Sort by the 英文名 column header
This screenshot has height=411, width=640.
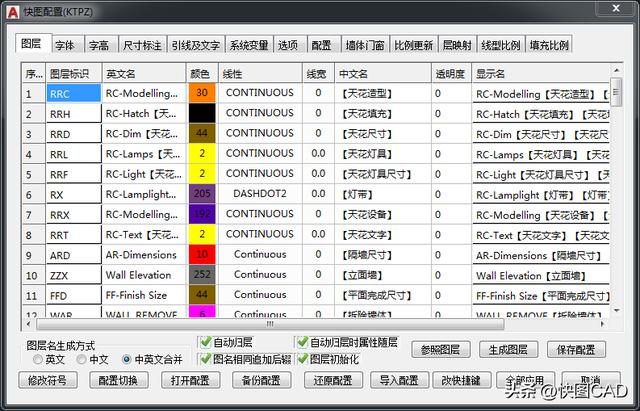pyautogui.click(x=144, y=74)
